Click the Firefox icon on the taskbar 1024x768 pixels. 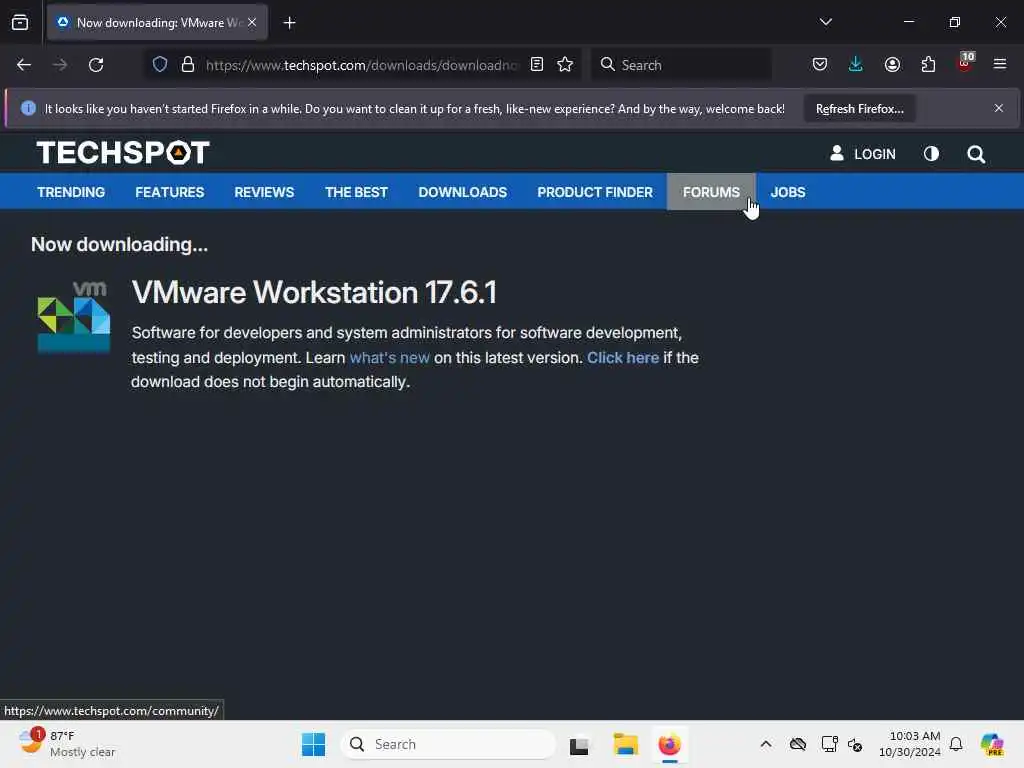(669, 744)
